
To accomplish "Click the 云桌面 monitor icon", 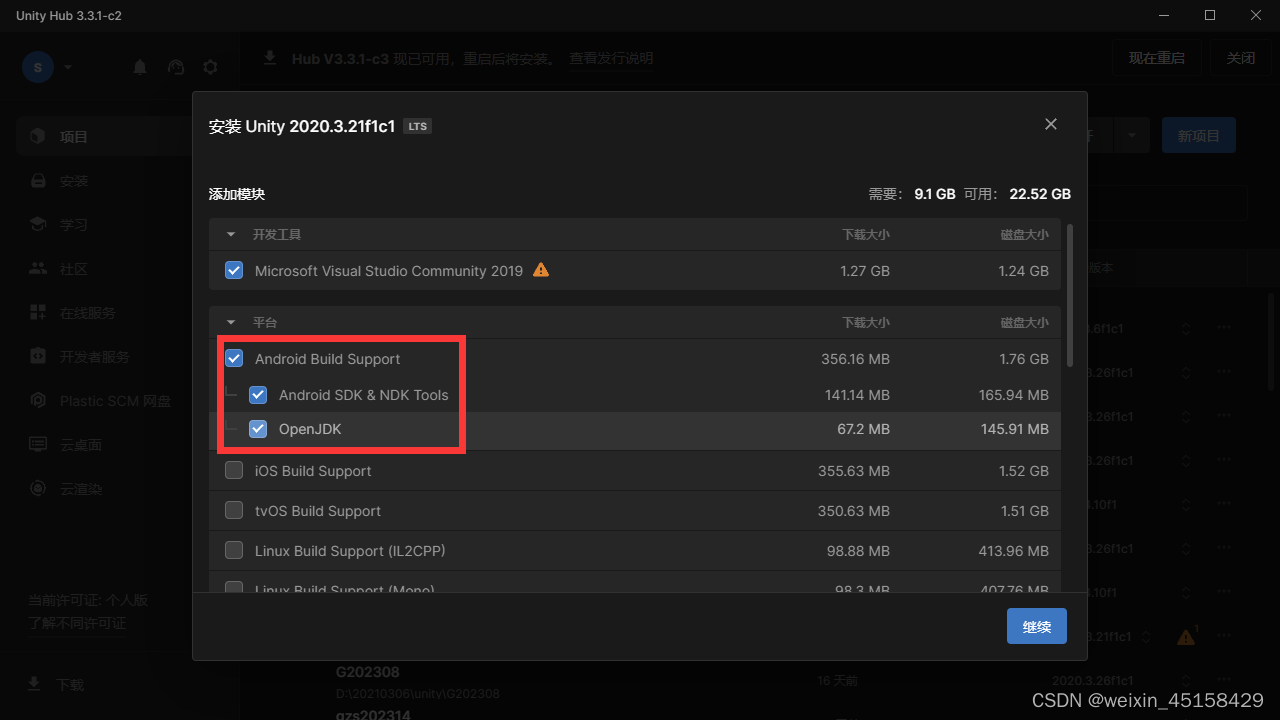I will click(38, 445).
